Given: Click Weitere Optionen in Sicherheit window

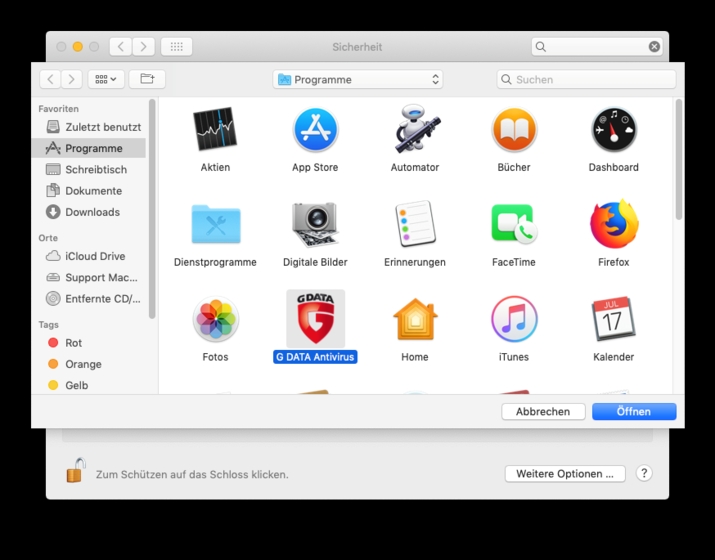Looking at the screenshot, I should pos(565,474).
